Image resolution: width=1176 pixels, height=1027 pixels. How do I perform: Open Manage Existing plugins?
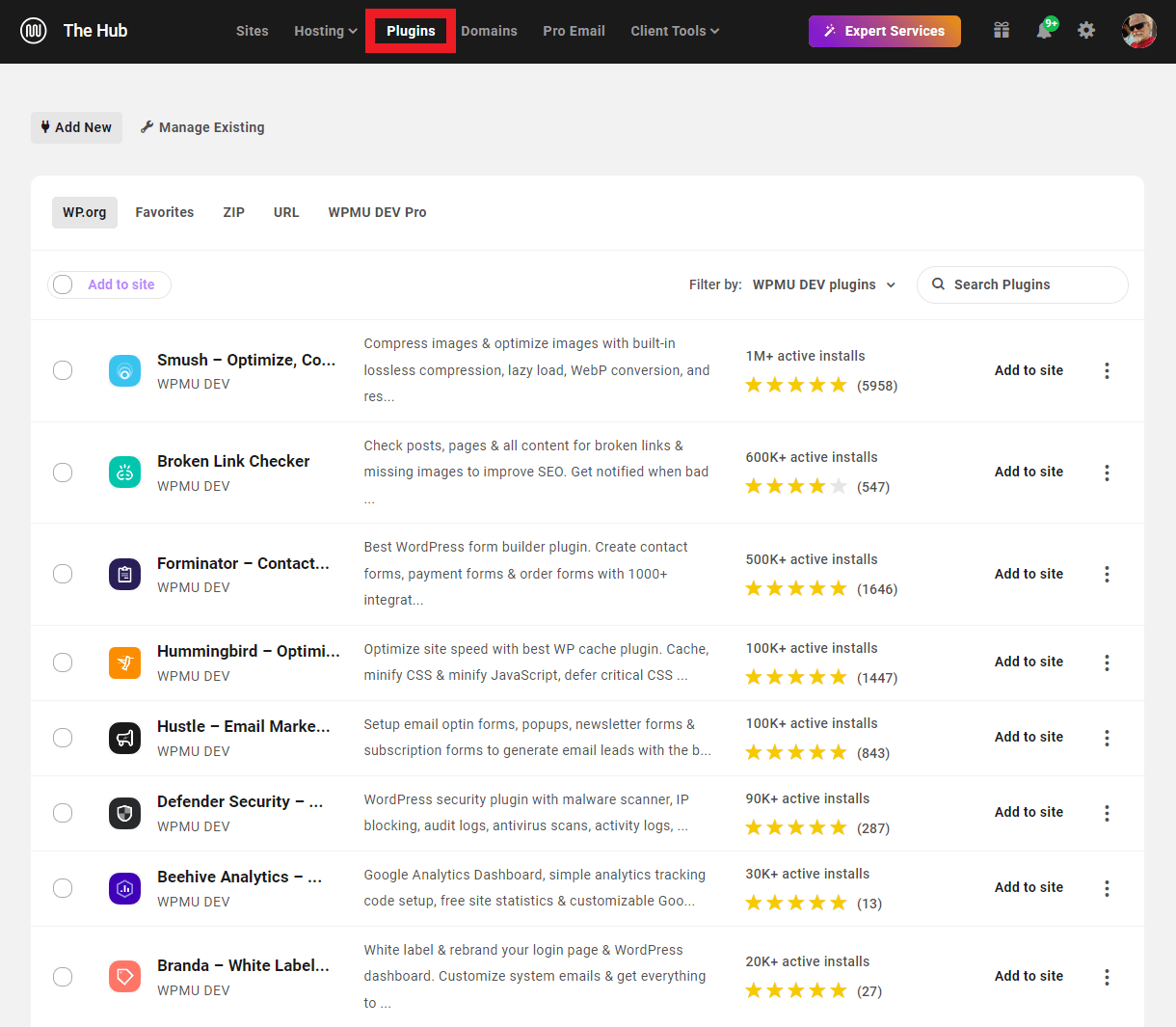point(202,127)
